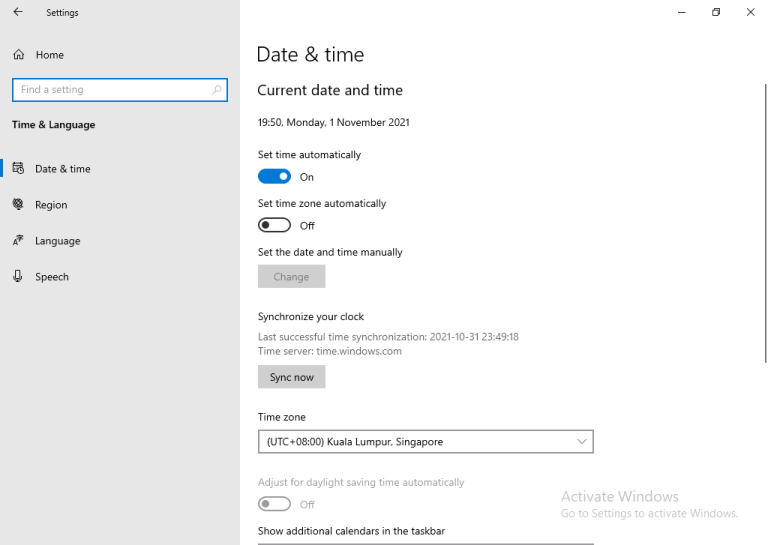Enable Set time zone automatically toggle
The width and height of the screenshot is (768, 545).
pos(274,225)
